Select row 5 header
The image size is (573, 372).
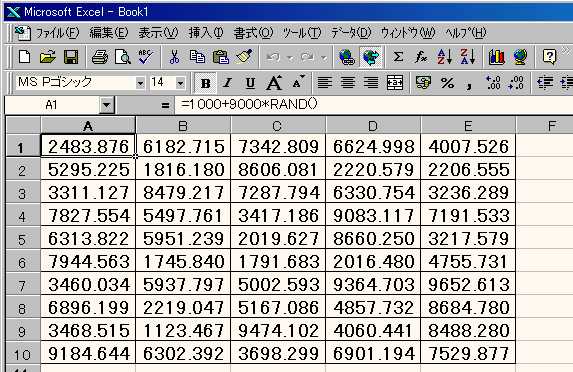point(22,240)
